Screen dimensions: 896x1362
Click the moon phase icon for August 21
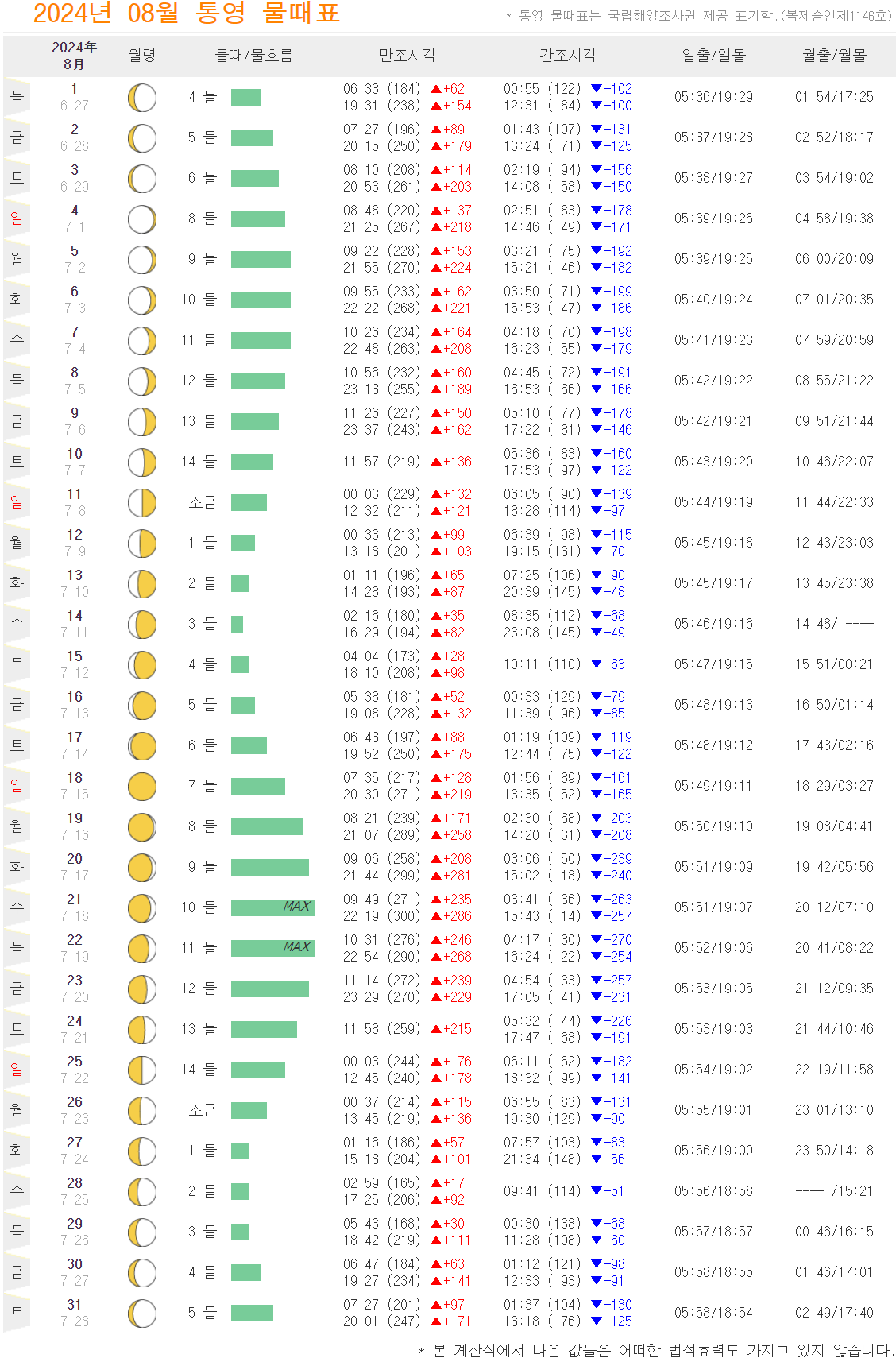(x=142, y=908)
